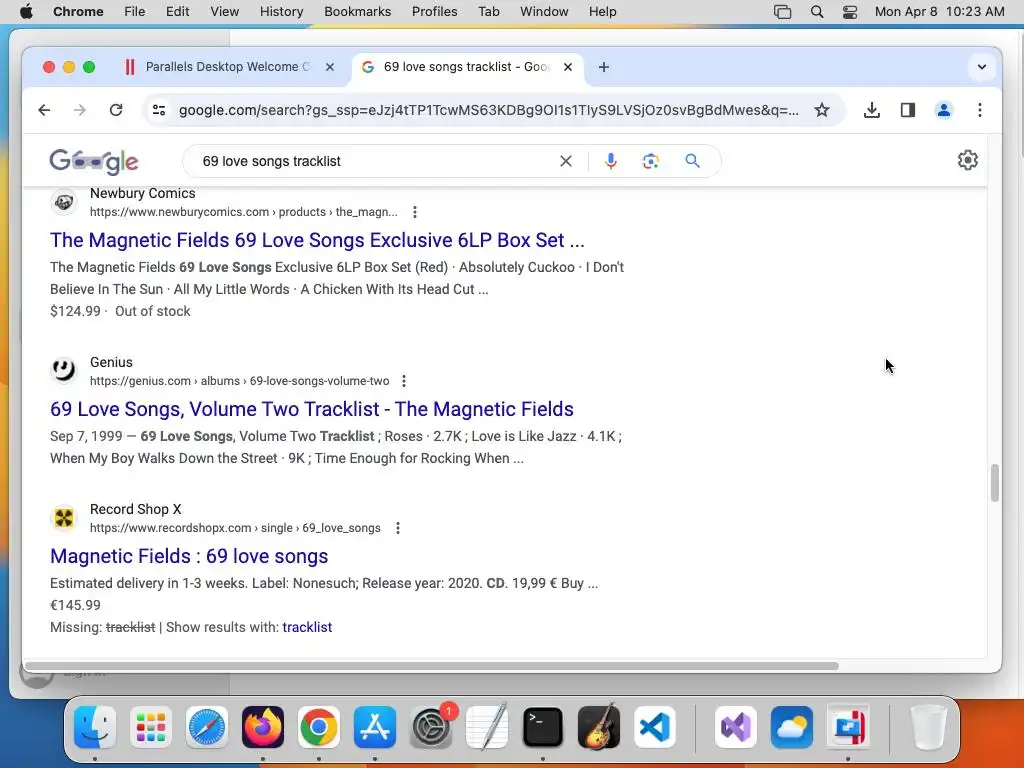Open Launchpad from the Dock
The image size is (1024, 768).
151,727
